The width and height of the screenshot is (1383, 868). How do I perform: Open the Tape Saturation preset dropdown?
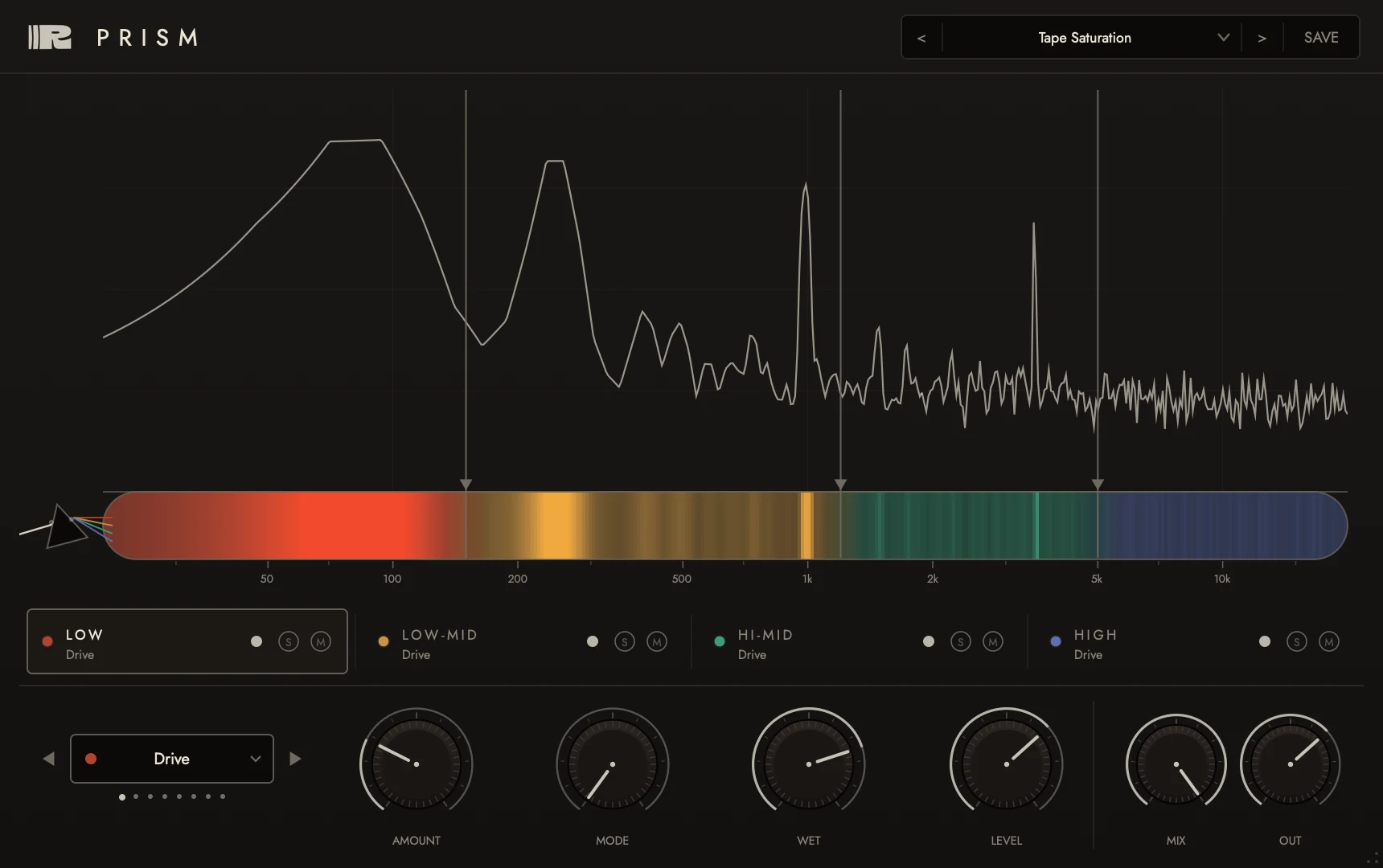click(x=1091, y=38)
